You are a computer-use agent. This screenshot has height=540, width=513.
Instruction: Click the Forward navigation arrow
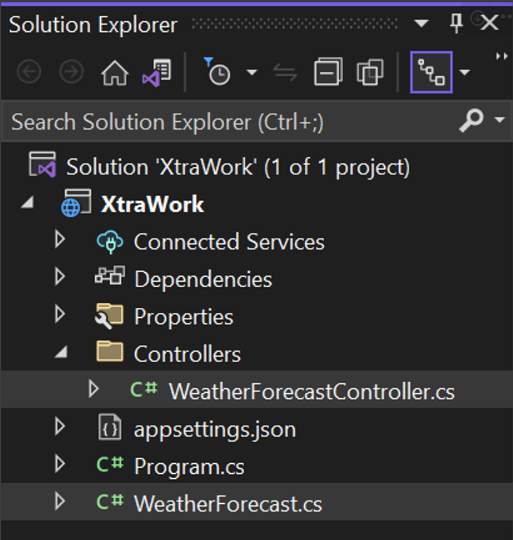pyautogui.click(x=71, y=72)
